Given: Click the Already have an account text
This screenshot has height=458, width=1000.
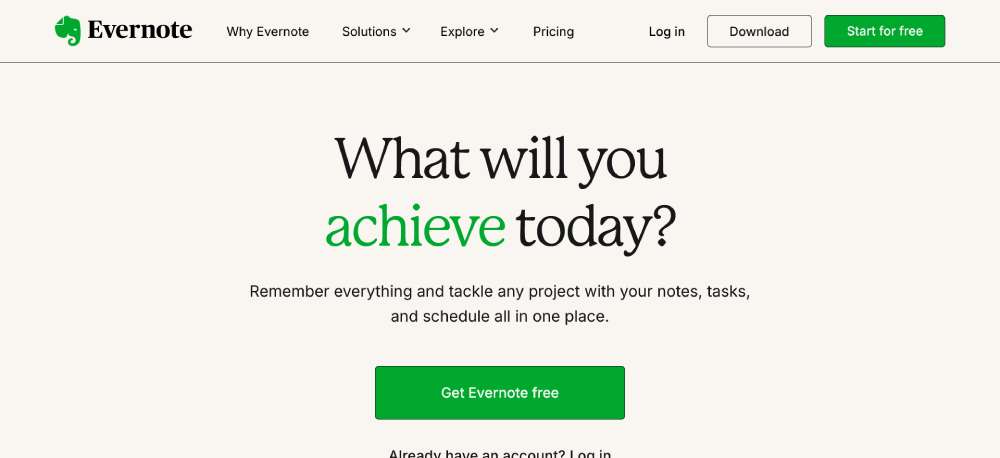Looking at the screenshot, I should point(477,454).
